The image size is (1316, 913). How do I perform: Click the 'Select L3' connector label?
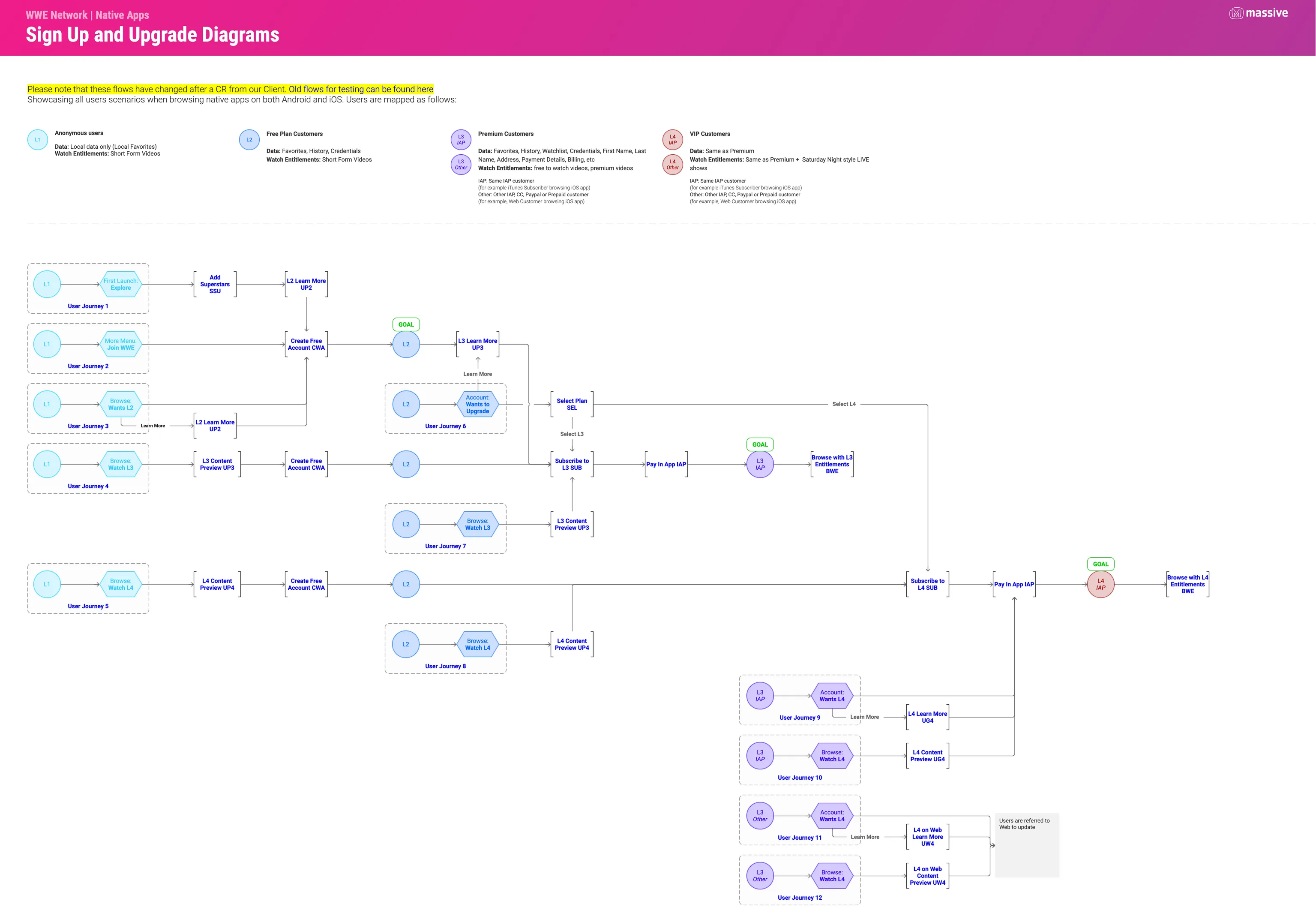(572, 434)
